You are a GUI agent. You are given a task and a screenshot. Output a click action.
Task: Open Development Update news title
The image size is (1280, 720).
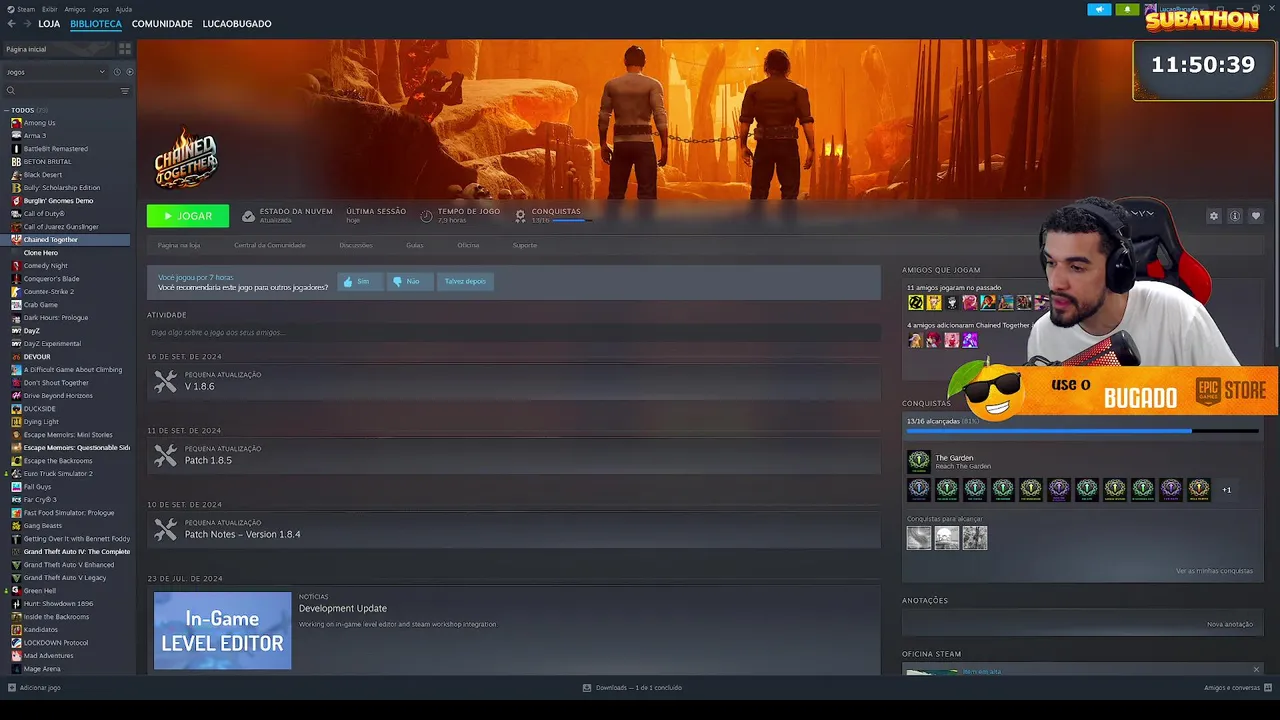[343, 608]
